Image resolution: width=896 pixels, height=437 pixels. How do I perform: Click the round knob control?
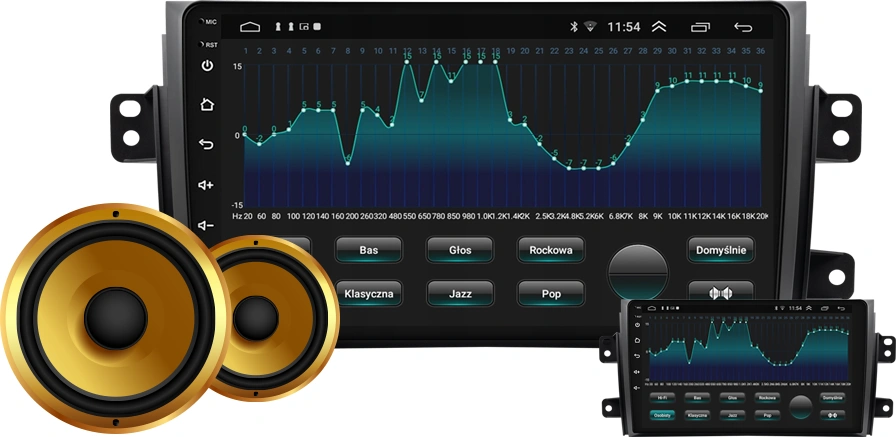[x=638, y=273]
